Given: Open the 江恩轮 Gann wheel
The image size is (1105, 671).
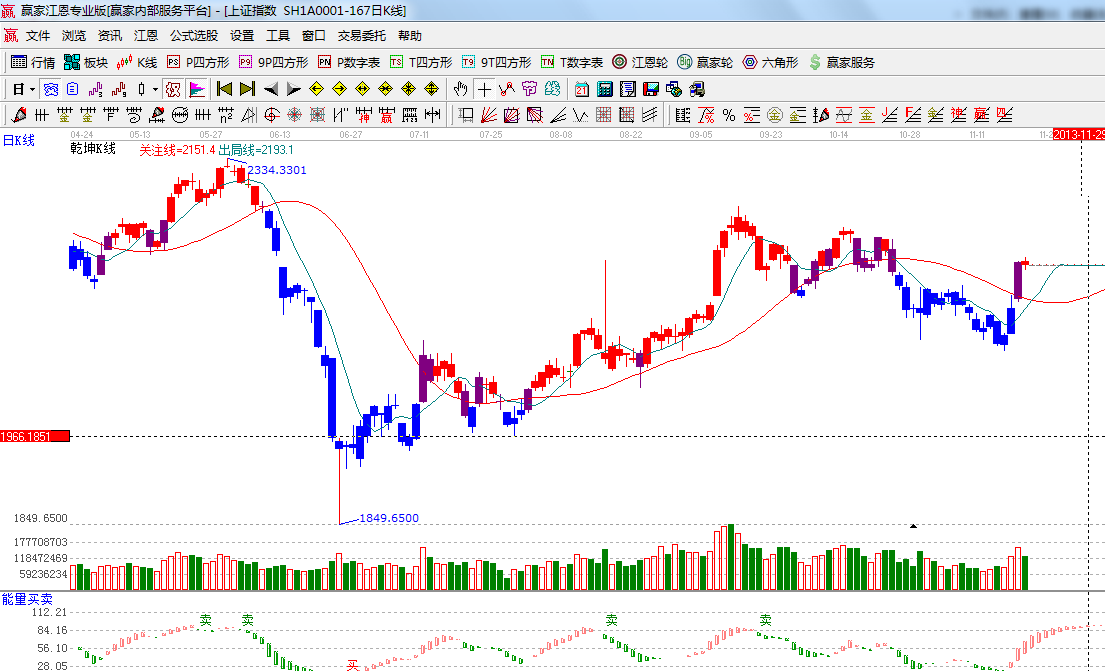Looking at the screenshot, I should (x=640, y=62).
